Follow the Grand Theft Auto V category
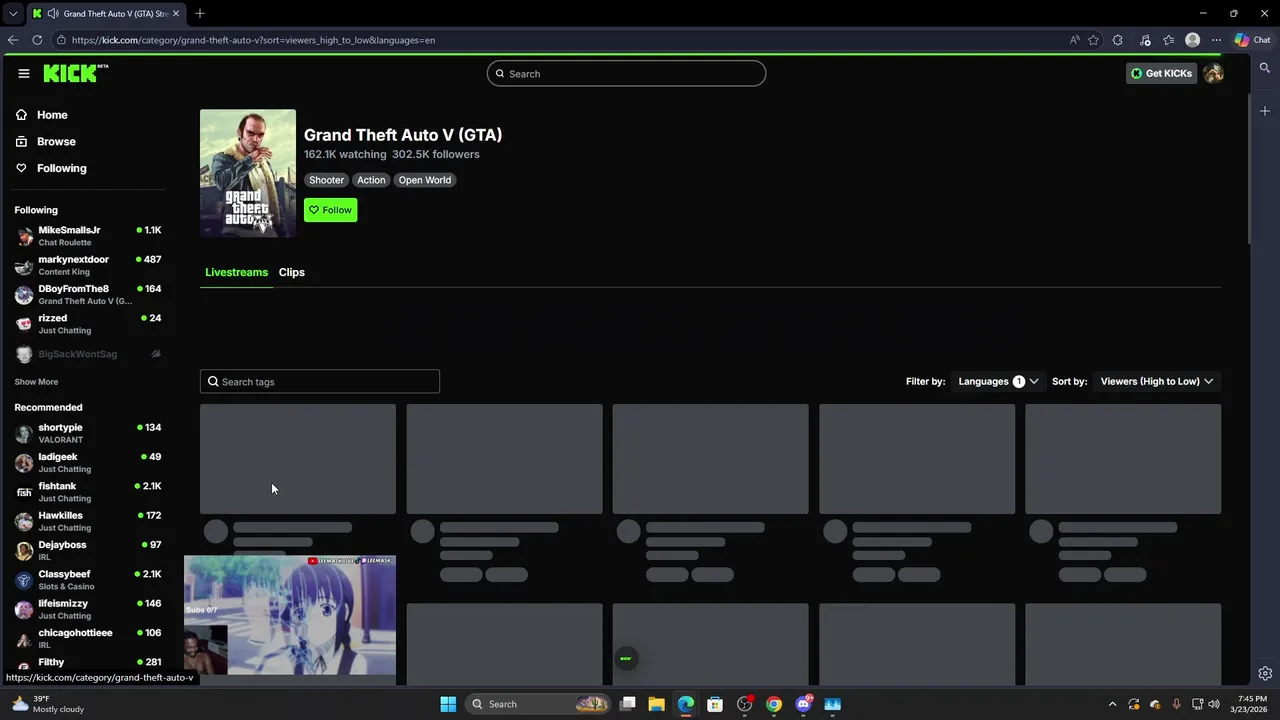1280x720 pixels. click(330, 210)
